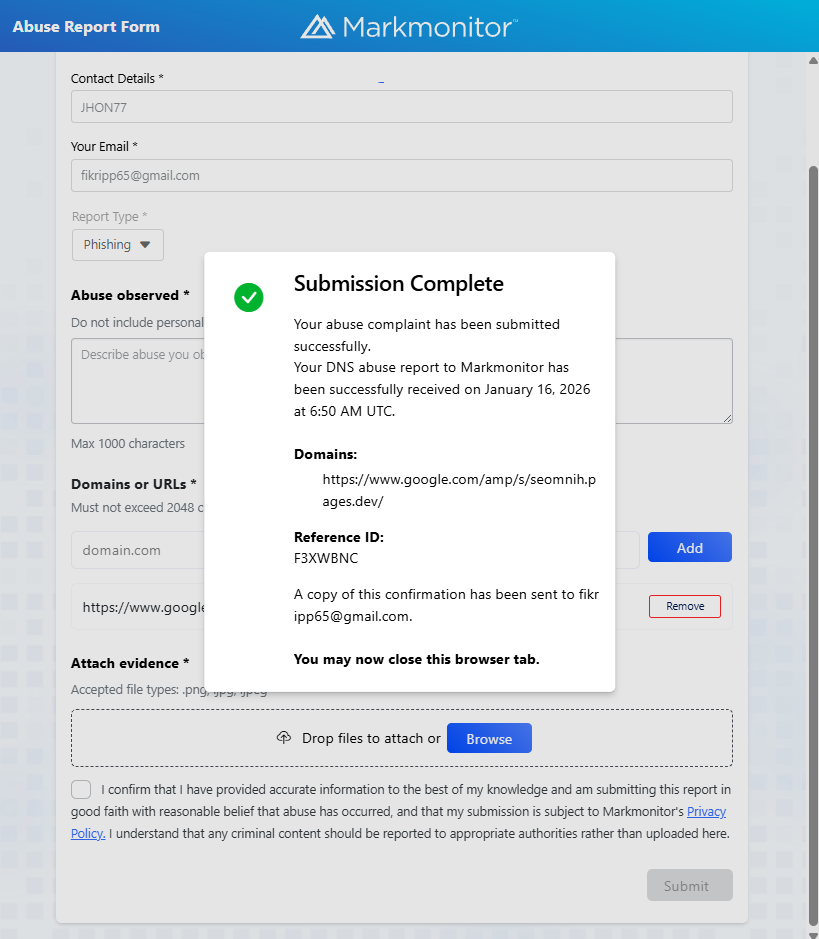Click the Reference ID F3XWBNC text
The width and height of the screenshot is (819, 939).
tap(320, 558)
